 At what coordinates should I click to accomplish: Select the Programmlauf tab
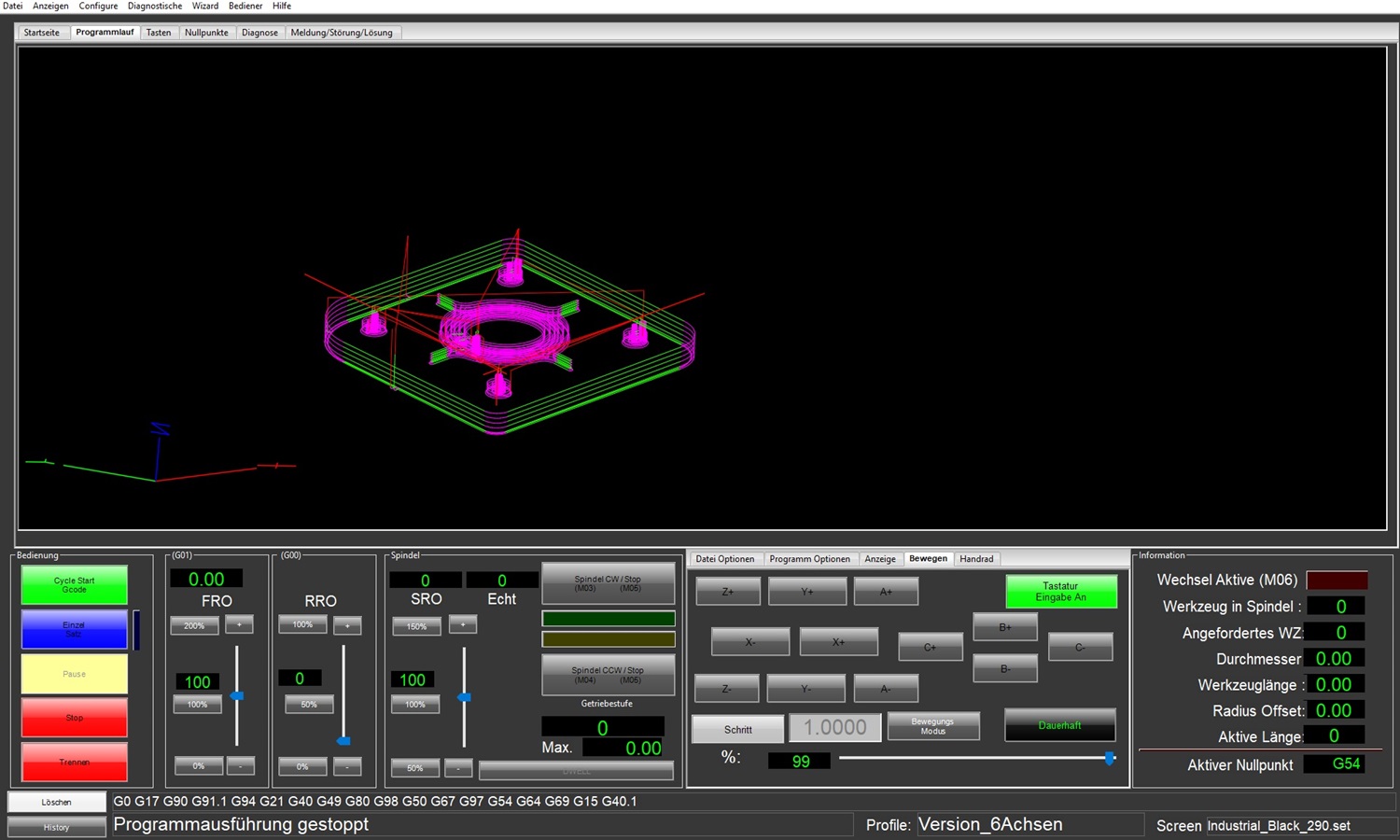click(105, 32)
